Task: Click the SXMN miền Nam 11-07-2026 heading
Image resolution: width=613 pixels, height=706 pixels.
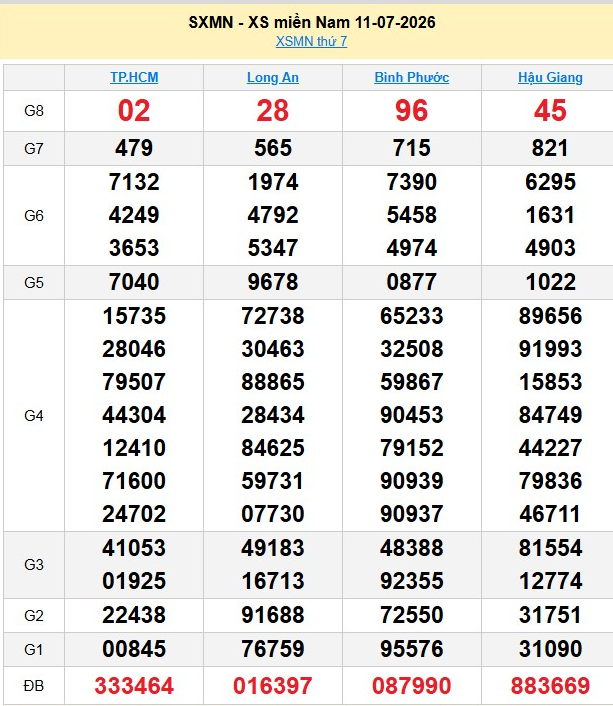Action: pos(312,22)
